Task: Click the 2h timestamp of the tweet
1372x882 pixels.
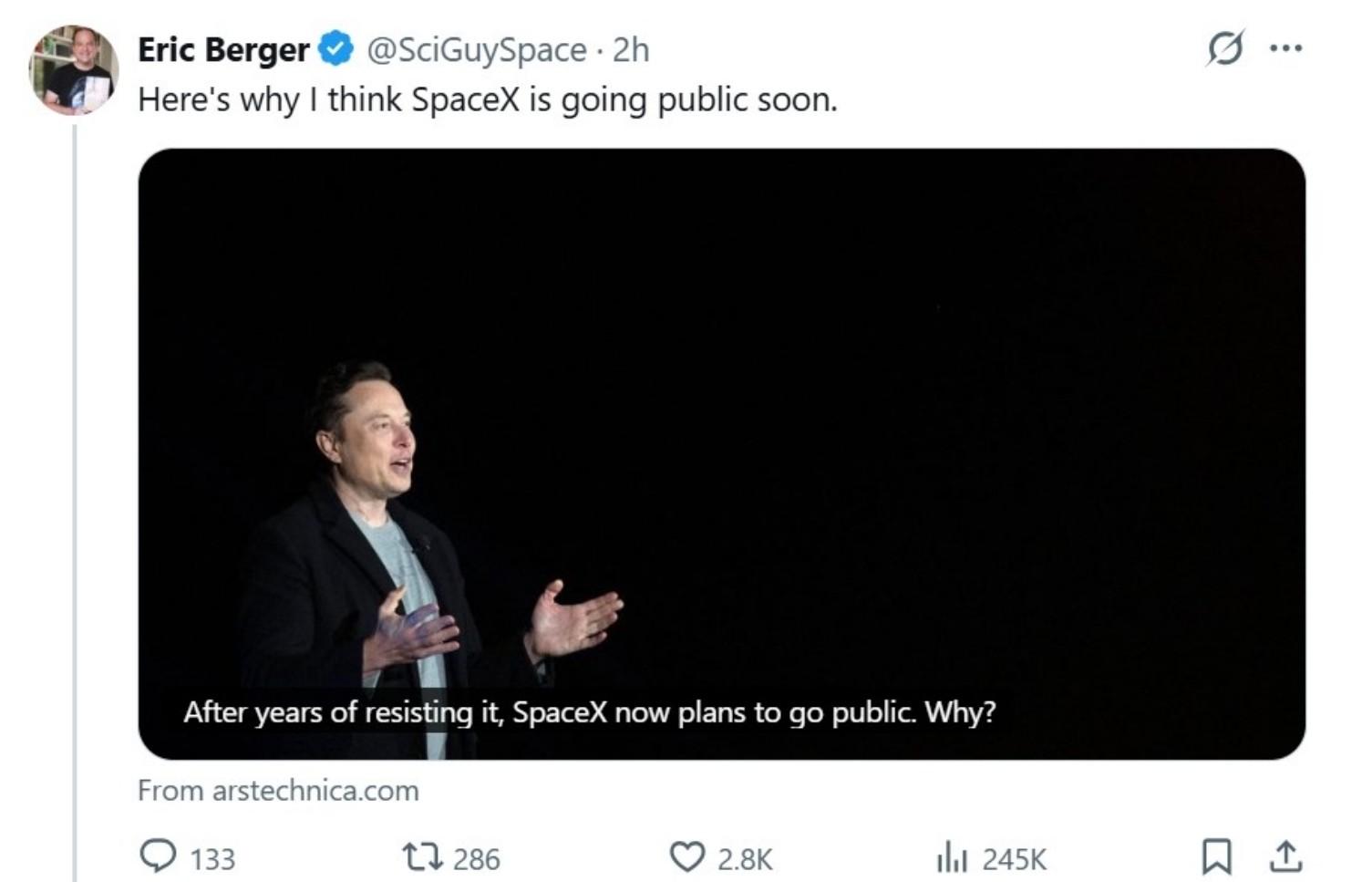Action: click(x=631, y=49)
